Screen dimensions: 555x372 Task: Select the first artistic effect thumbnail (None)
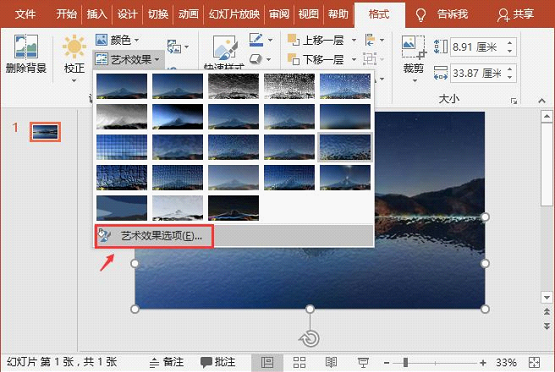click(121, 86)
